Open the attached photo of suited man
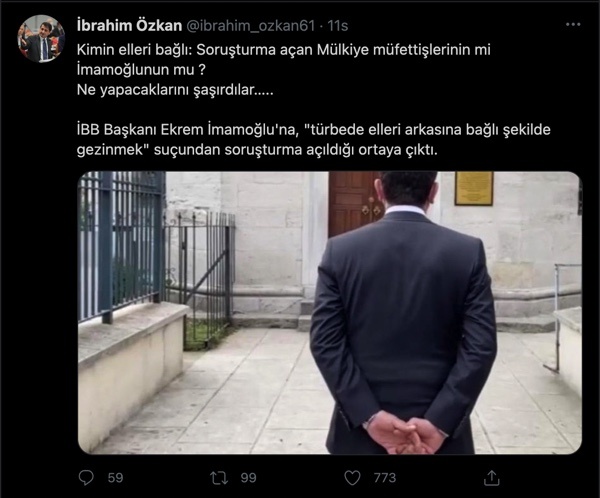This screenshot has height=498, width=600. click(x=330, y=313)
